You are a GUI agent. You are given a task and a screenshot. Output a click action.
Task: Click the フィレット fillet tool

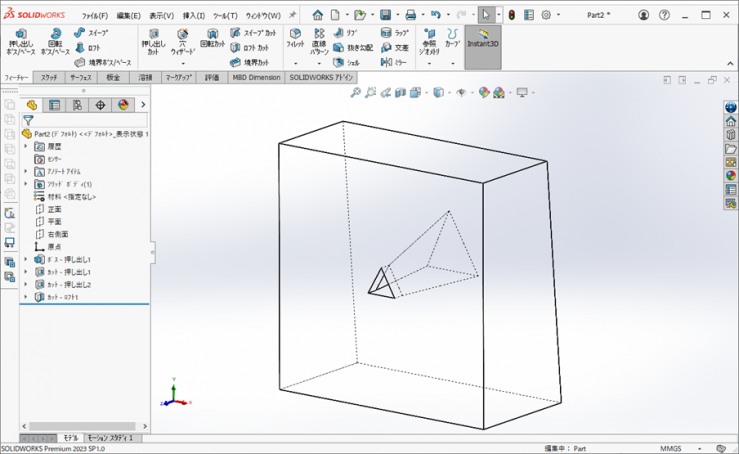click(x=295, y=42)
